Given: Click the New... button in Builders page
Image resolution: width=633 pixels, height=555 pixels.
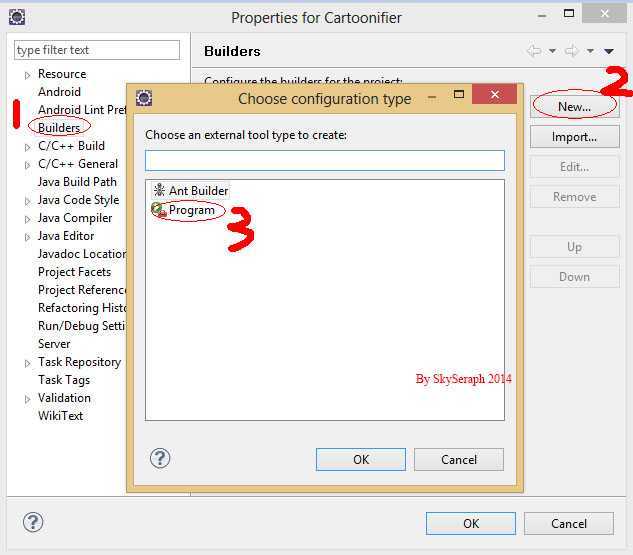Looking at the screenshot, I should 574,107.
